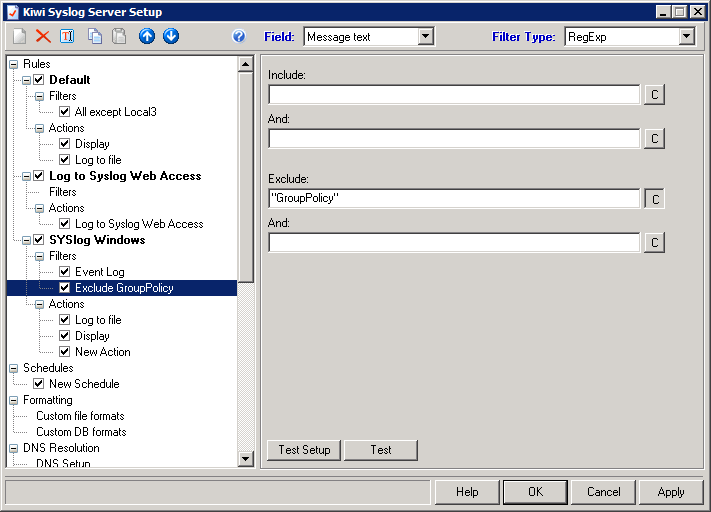711x512 pixels.
Task: Collapse the SYSlog Windows rule node
Action: [x=26, y=240]
